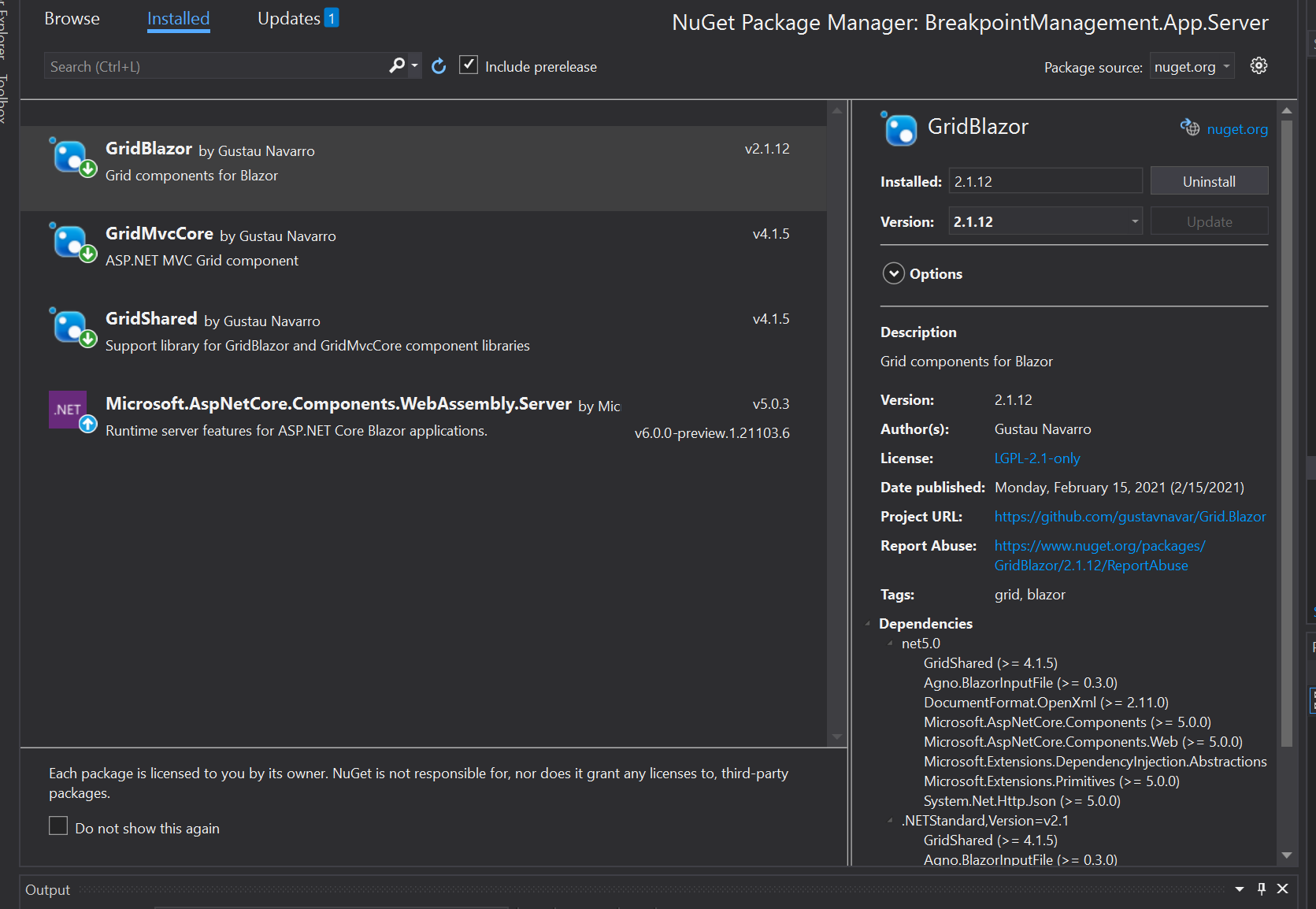Open the GitHub project URL
The image size is (1316, 909).
(1130, 516)
